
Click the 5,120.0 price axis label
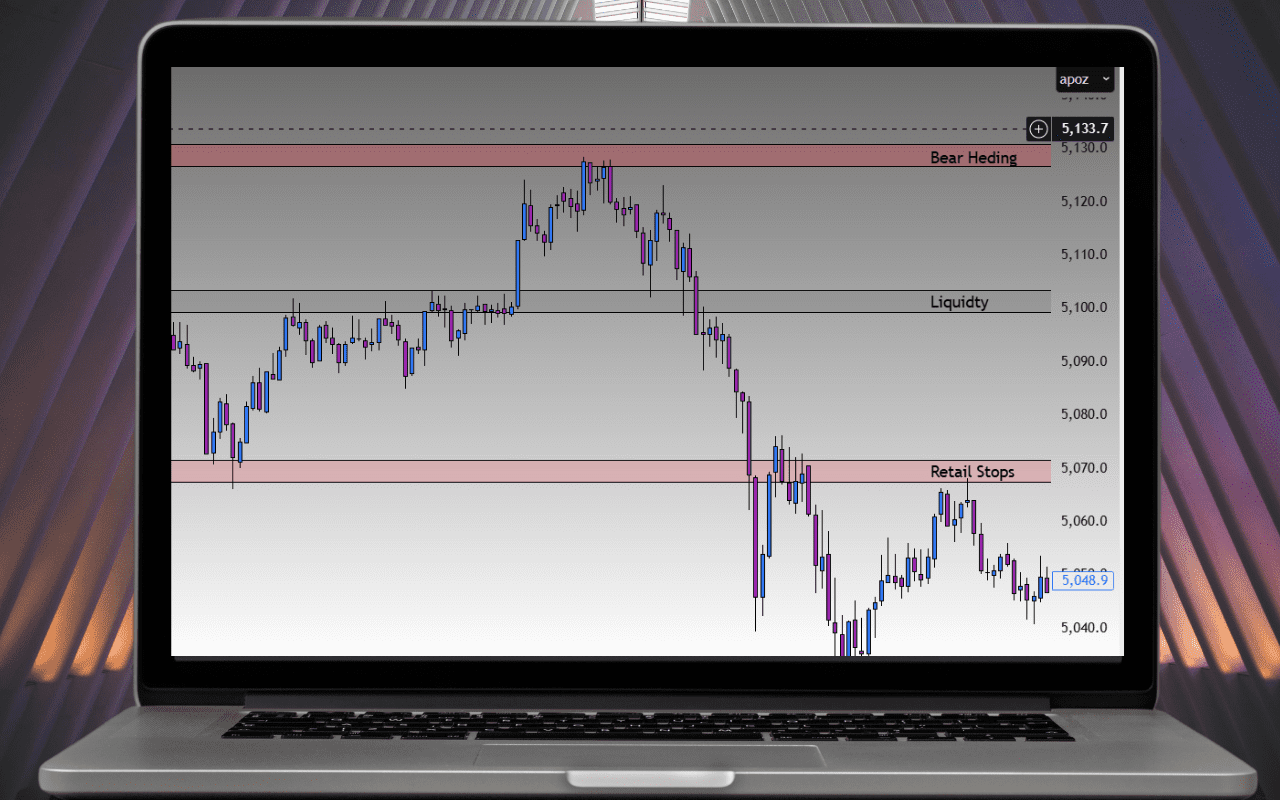(x=1085, y=201)
